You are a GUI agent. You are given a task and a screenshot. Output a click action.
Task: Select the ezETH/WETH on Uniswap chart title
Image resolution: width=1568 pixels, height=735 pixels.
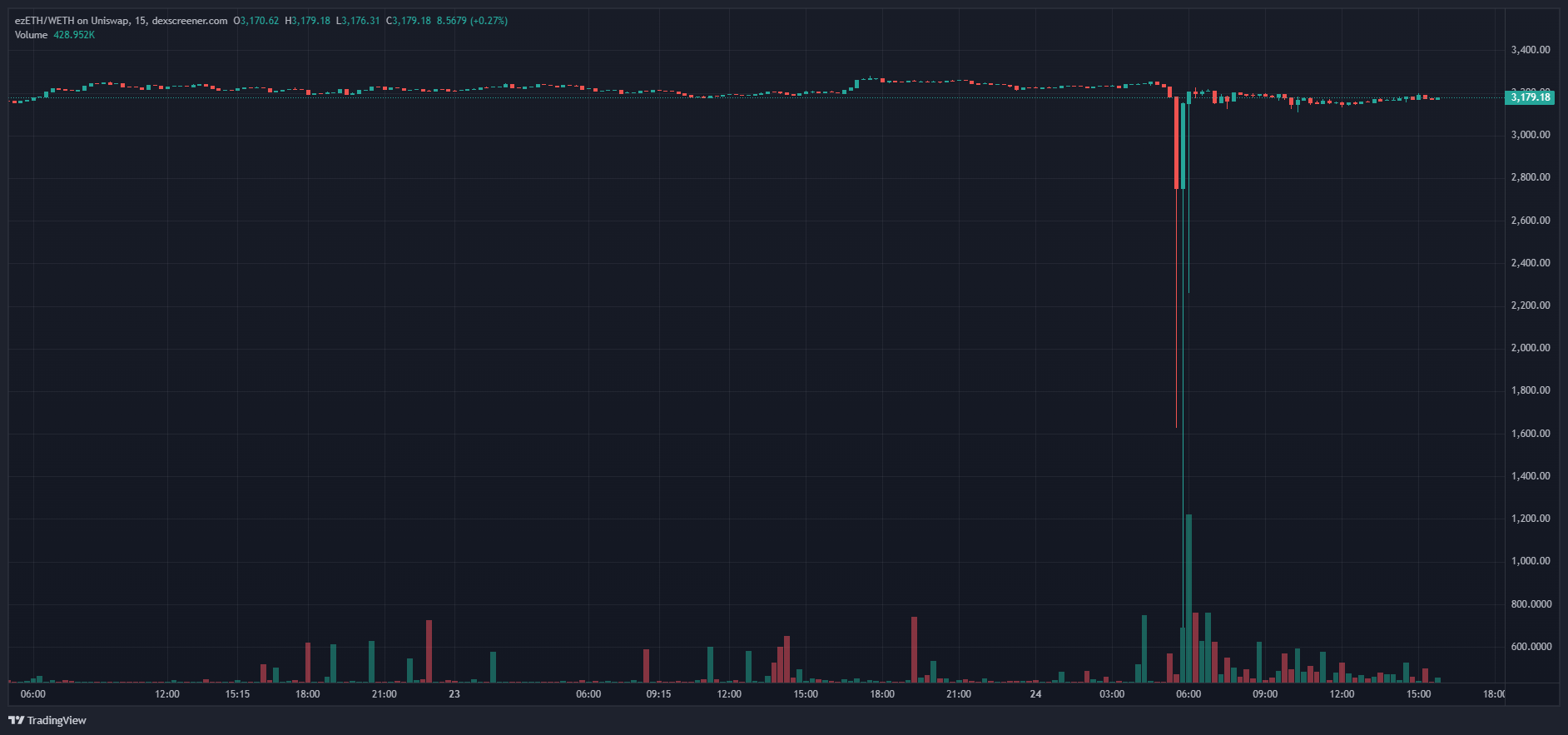[x=72, y=21]
